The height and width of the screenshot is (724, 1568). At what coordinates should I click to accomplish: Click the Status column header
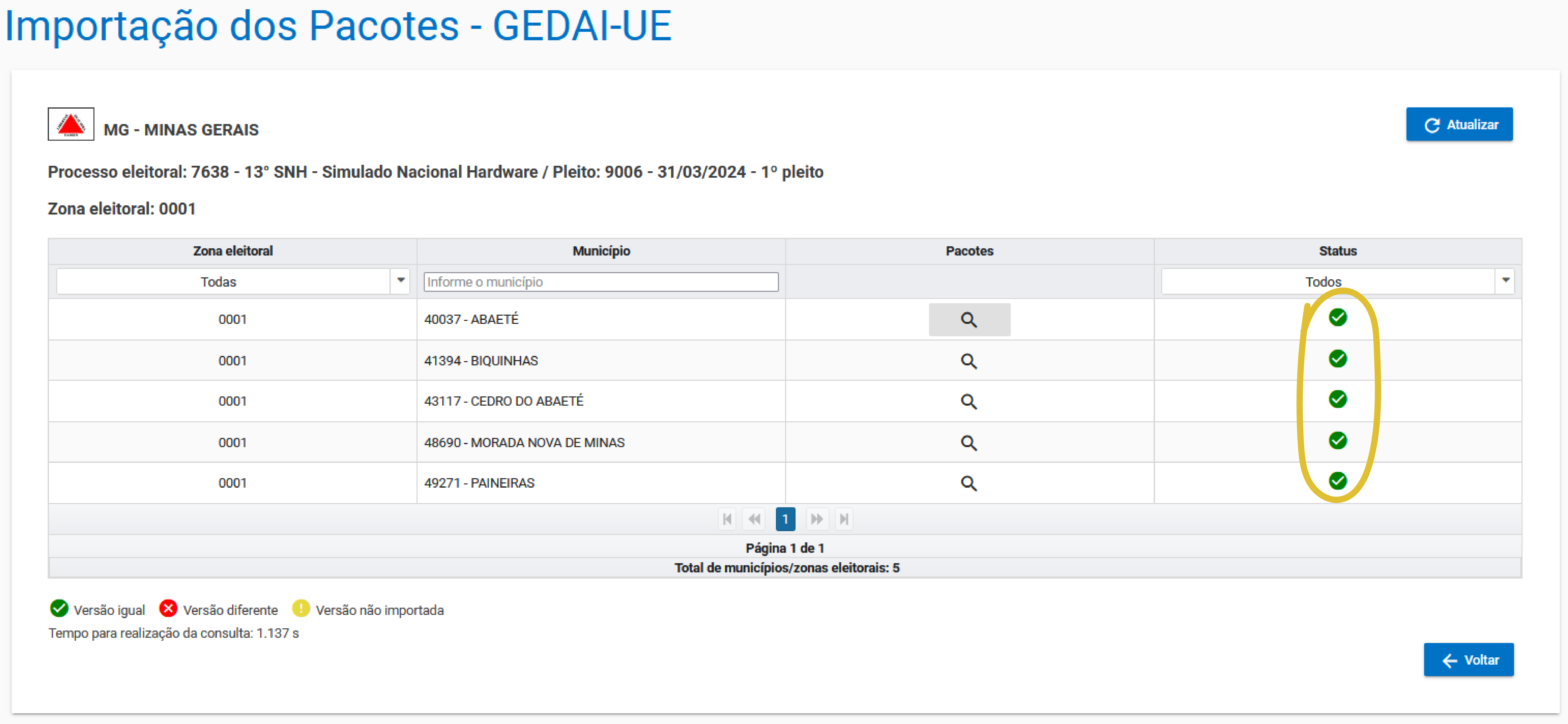click(x=1337, y=251)
